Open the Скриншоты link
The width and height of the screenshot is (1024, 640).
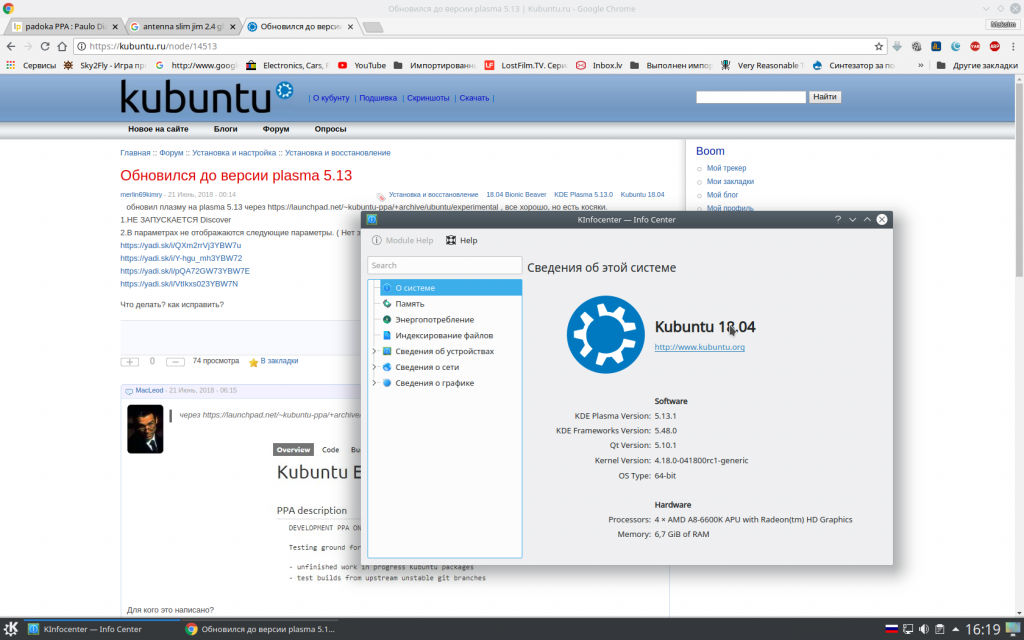(428, 98)
